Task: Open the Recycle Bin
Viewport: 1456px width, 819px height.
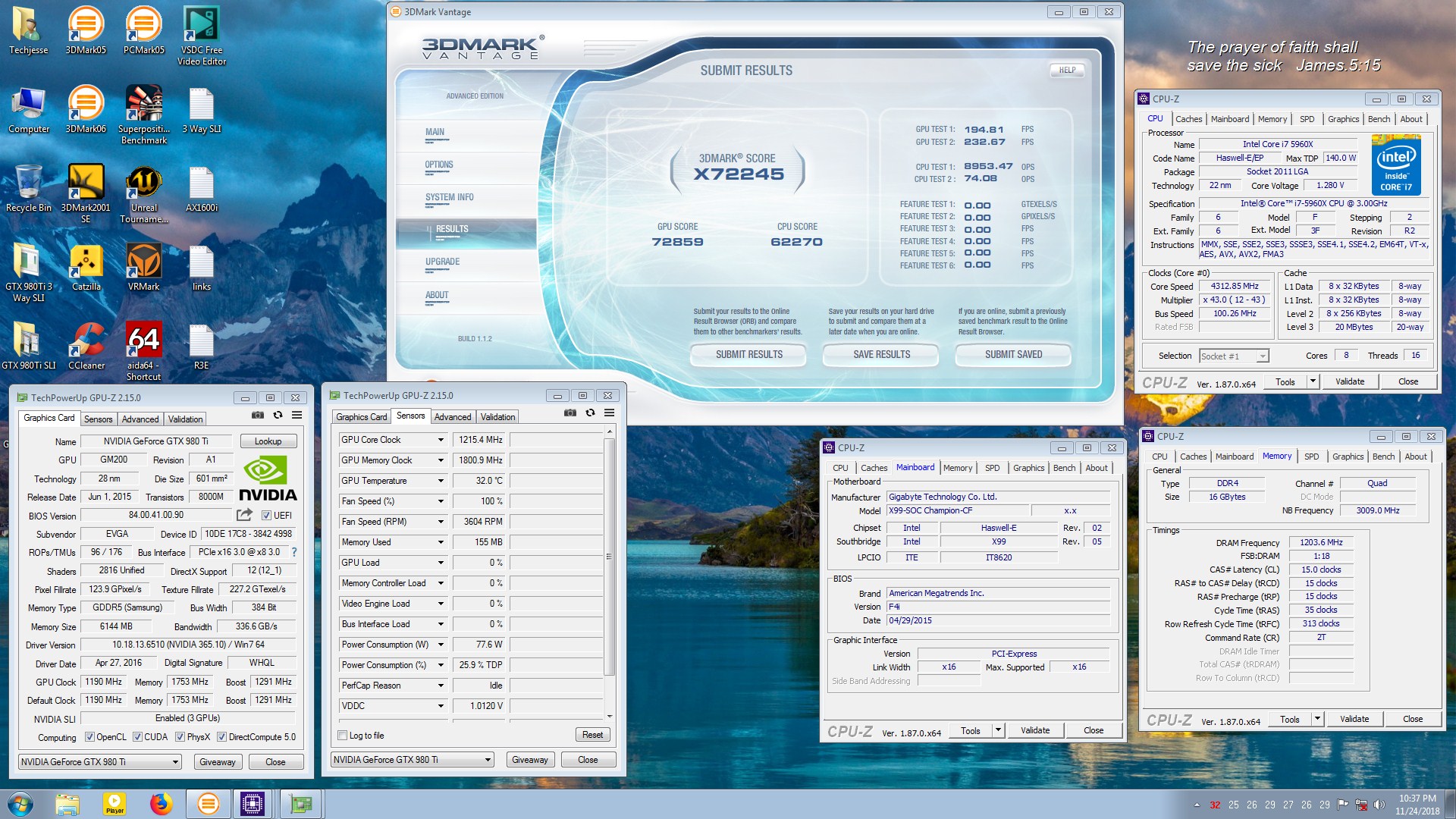Action: (28, 188)
